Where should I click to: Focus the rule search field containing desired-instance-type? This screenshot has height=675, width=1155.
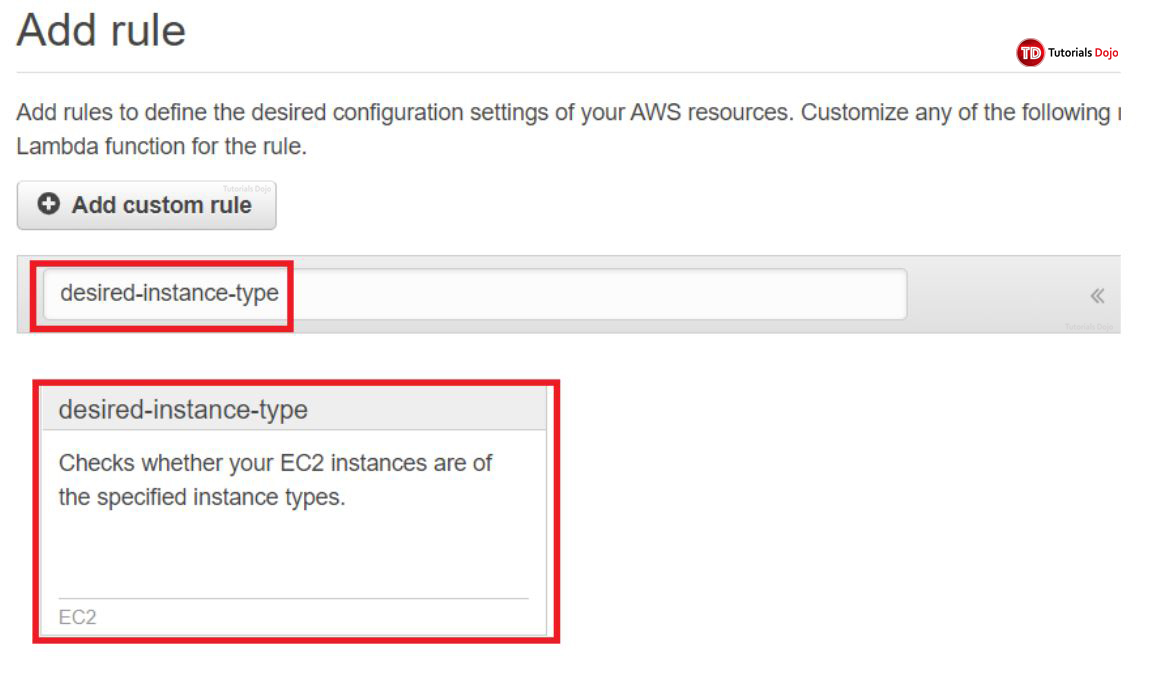coord(170,294)
